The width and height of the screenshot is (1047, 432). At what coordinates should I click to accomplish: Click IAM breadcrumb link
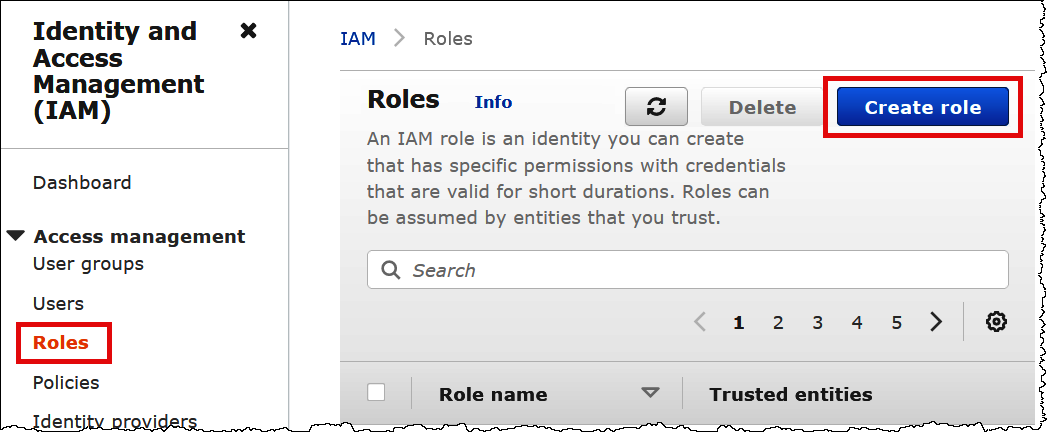click(x=358, y=39)
